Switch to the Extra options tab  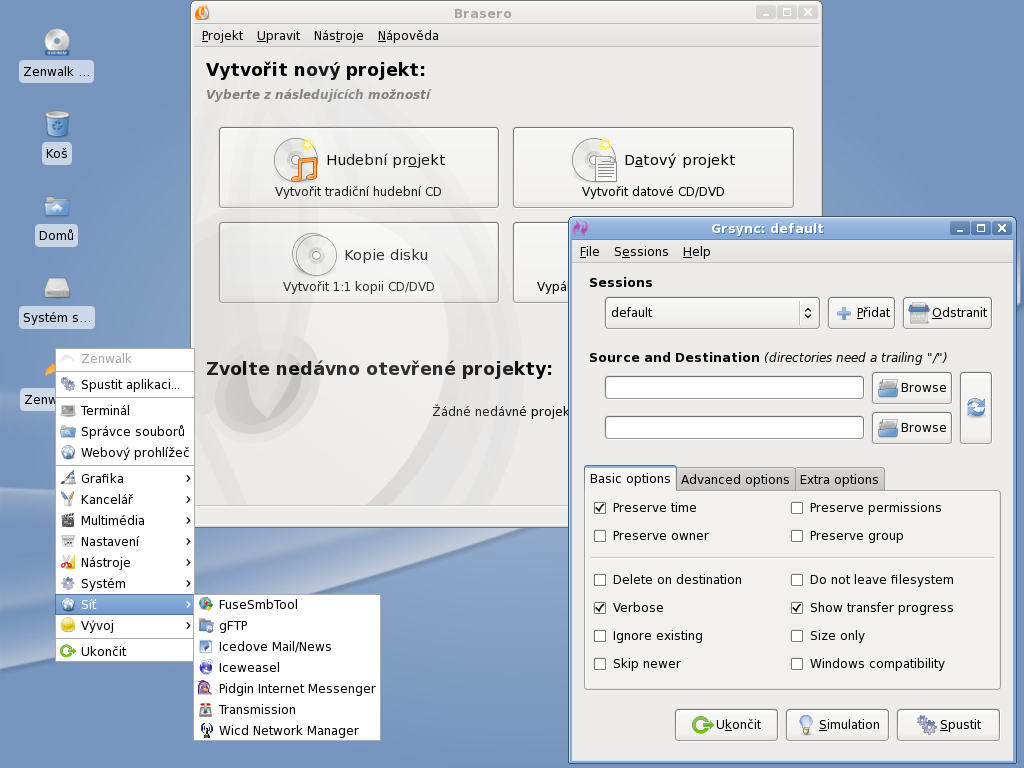839,479
